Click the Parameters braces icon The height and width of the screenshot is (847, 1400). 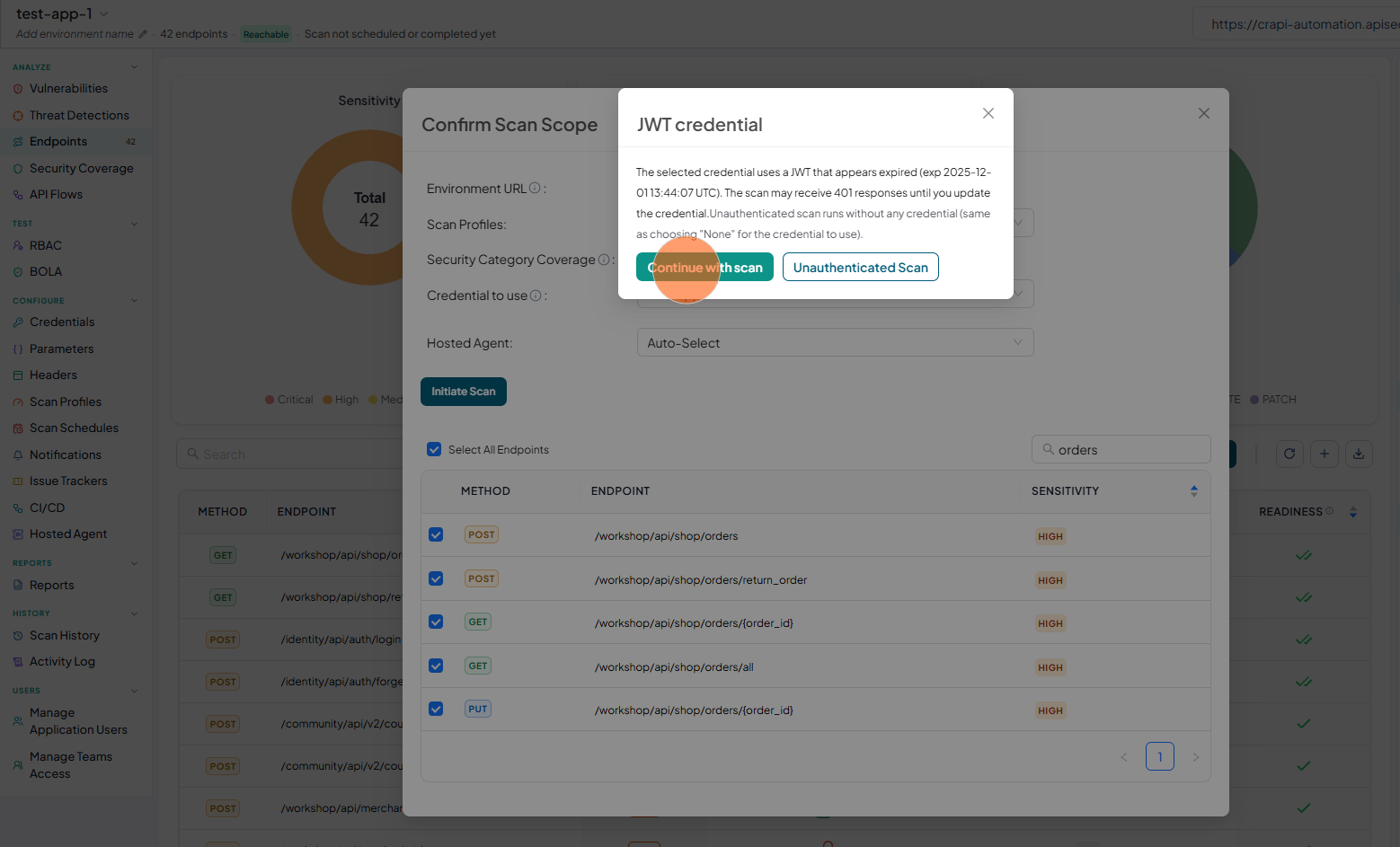coord(18,349)
